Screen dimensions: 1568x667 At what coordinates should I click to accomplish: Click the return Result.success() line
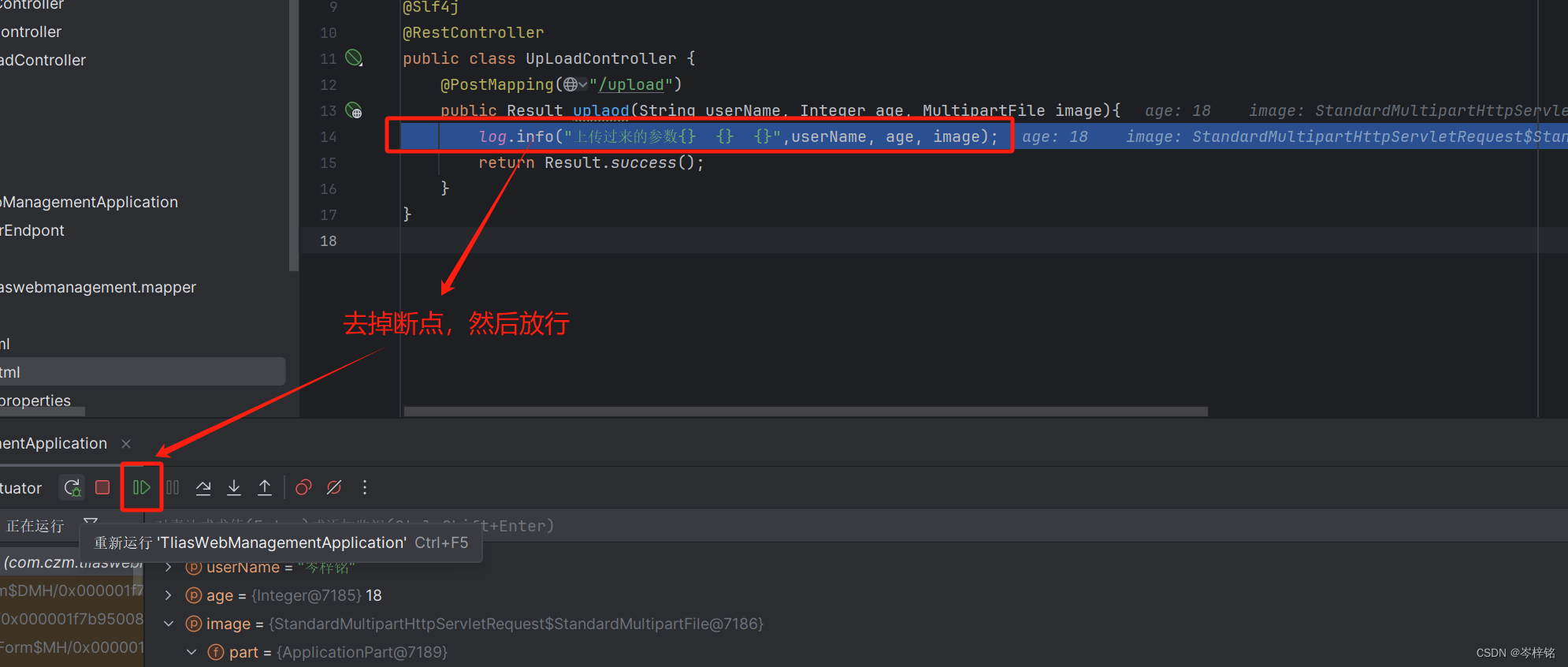[x=591, y=162]
